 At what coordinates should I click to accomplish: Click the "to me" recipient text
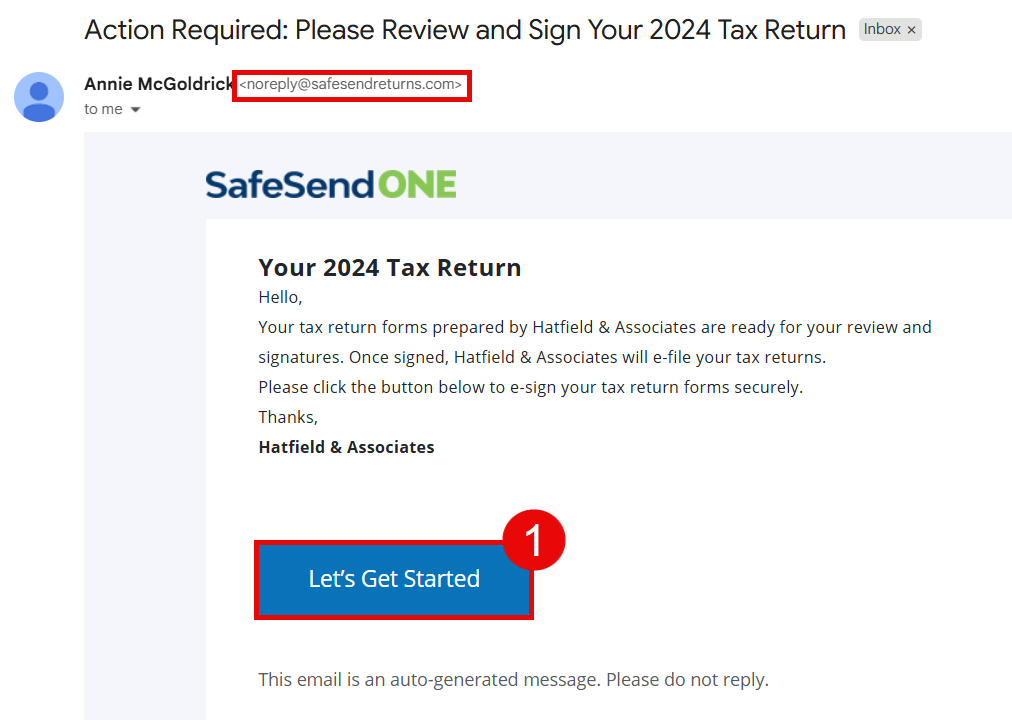coord(103,109)
